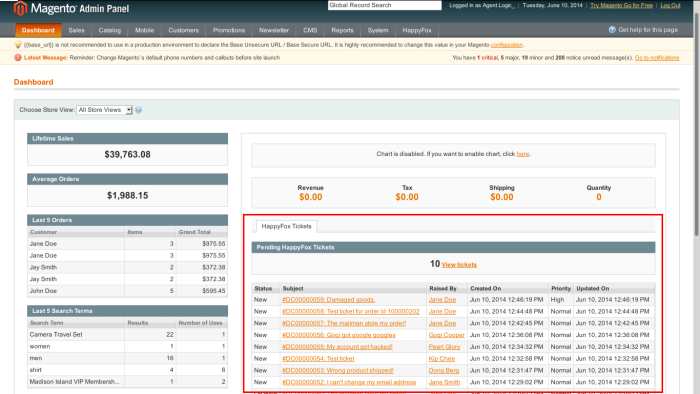Open ticket My account got hacked
Viewport: 700px width, 394px height.
pos(337,347)
